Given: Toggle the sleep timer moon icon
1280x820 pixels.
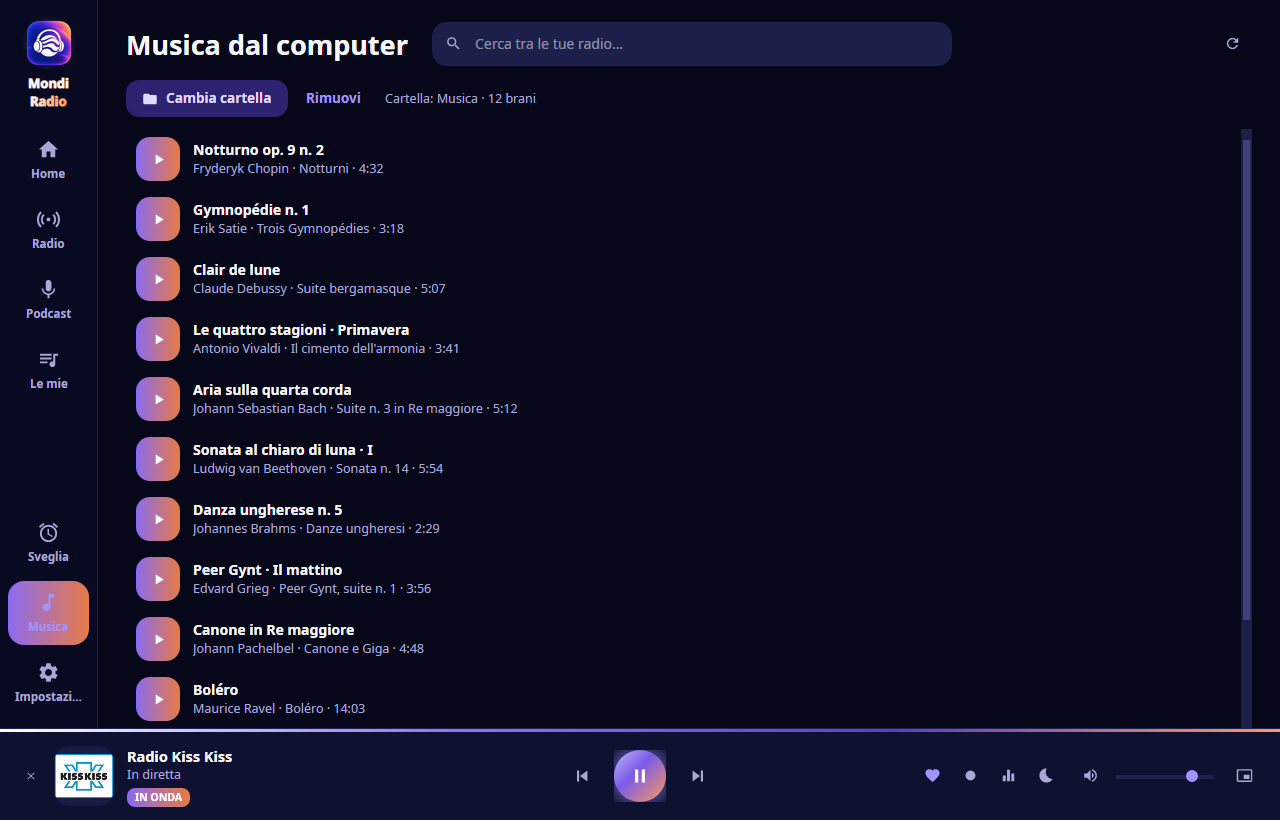Looking at the screenshot, I should pos(1046,775).
